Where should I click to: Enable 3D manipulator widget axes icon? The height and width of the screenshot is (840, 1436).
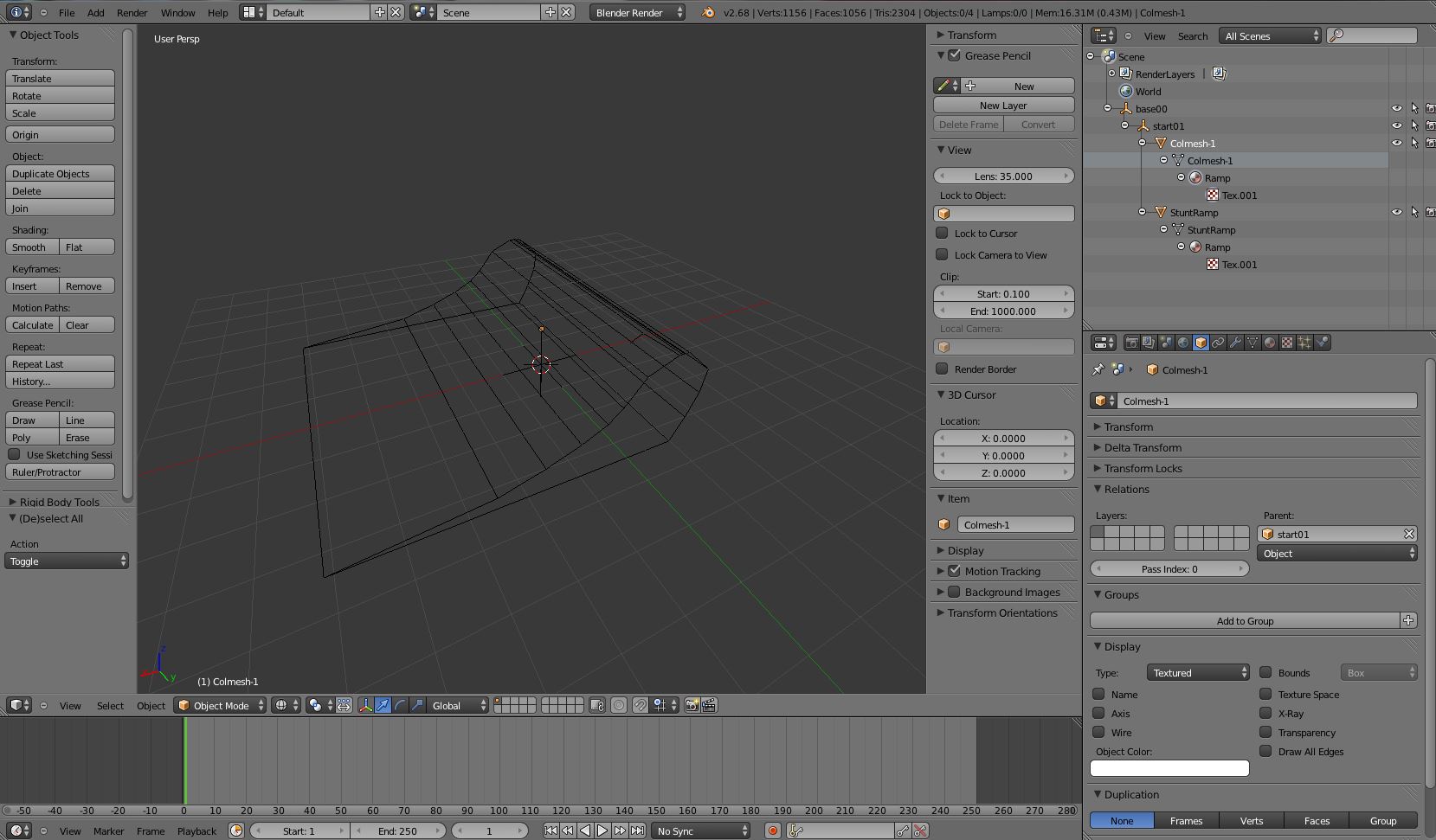coord(365,705)
